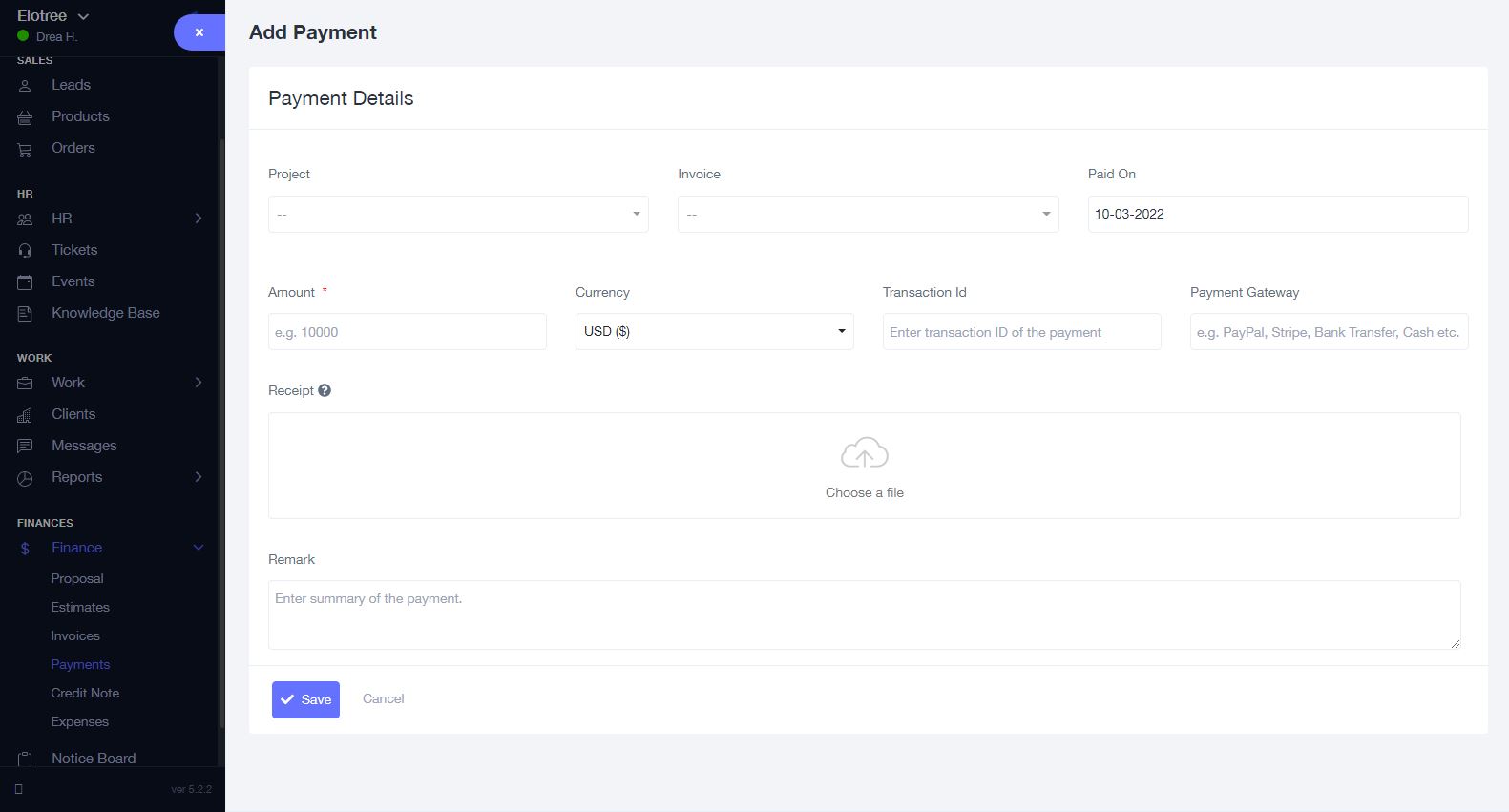Open the Project dropdown
Screen dimensions: 1509x812
point(458,214)
